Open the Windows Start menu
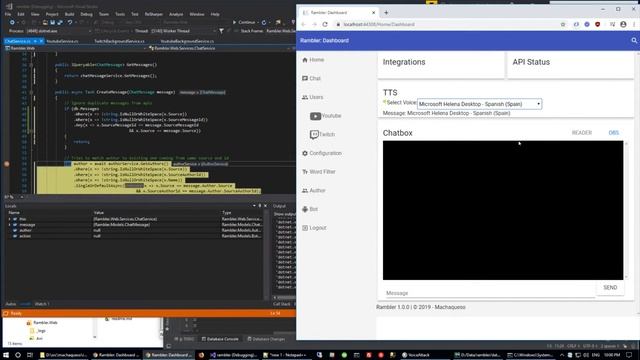The image size is (640, 360). click(6, 355)
